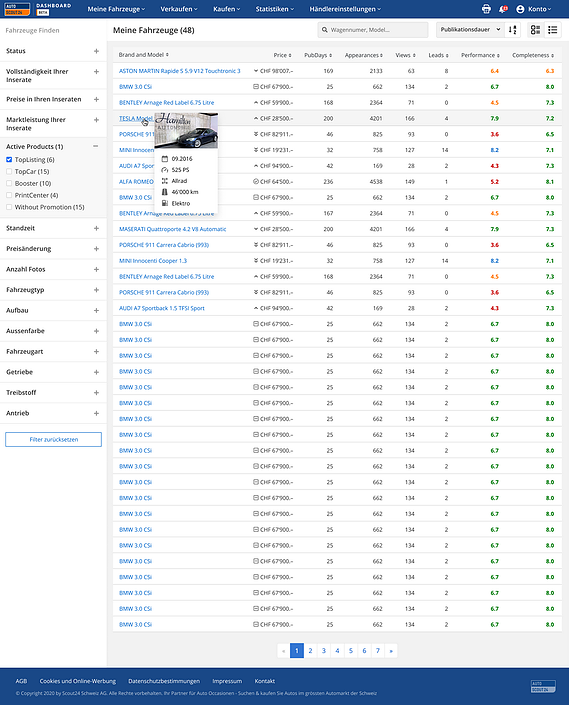The image size is (569, 705).
Task: Click the AutoScout24 footer logo
Action: click(543, 687)
